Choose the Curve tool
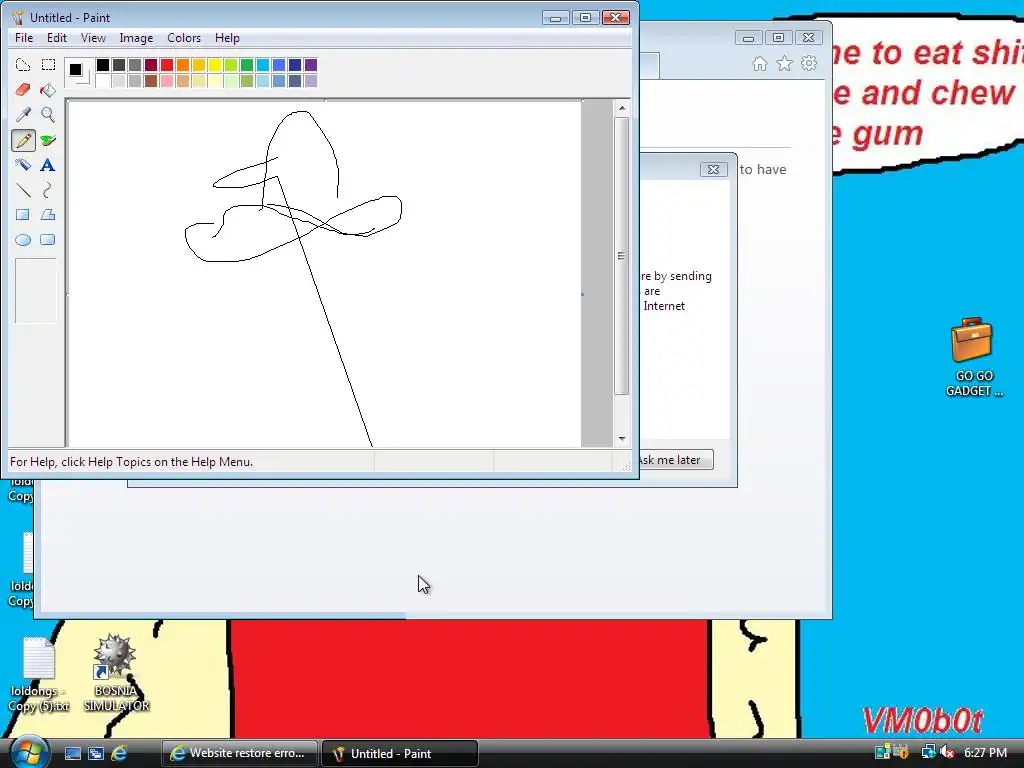 click(48, 190)
